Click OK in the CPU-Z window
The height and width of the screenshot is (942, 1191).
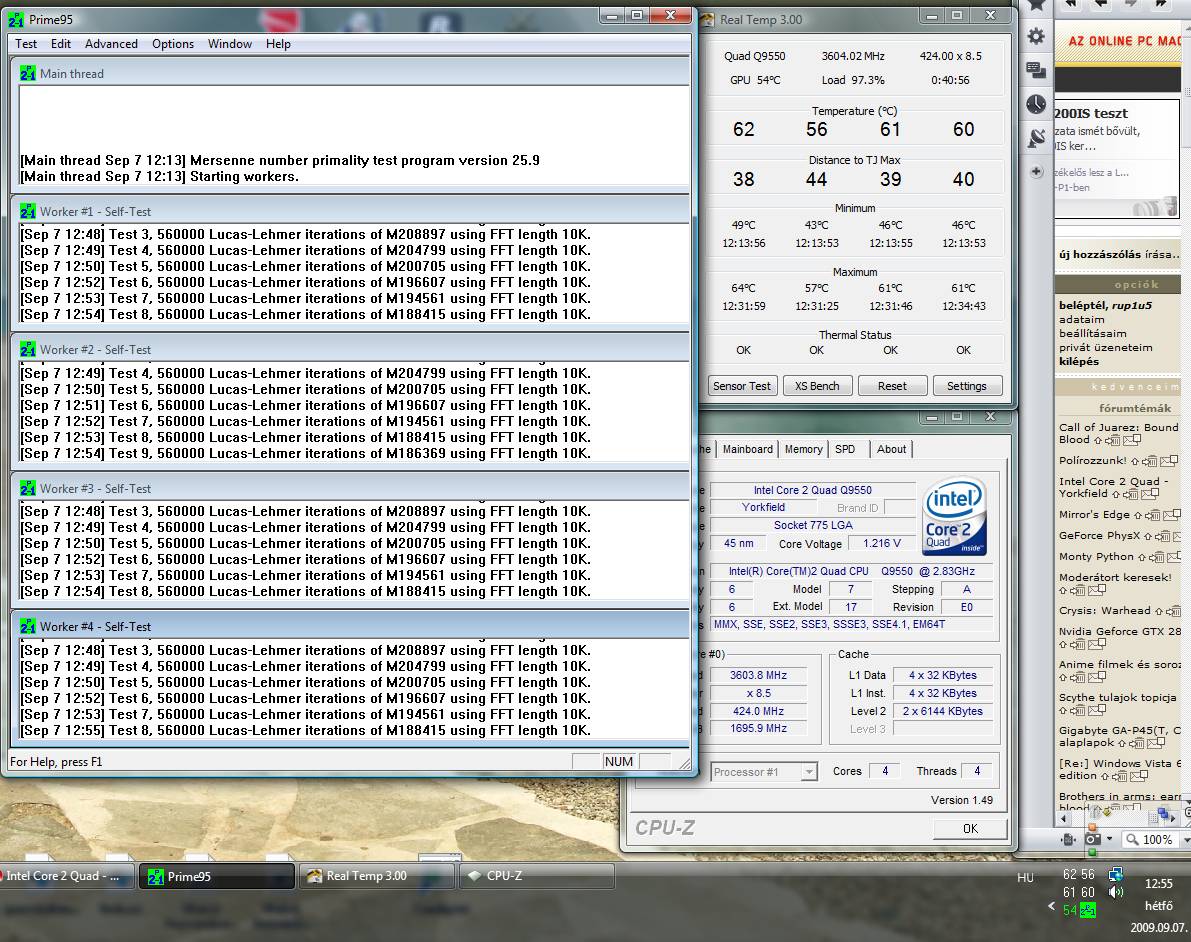(x=970, y=829)
